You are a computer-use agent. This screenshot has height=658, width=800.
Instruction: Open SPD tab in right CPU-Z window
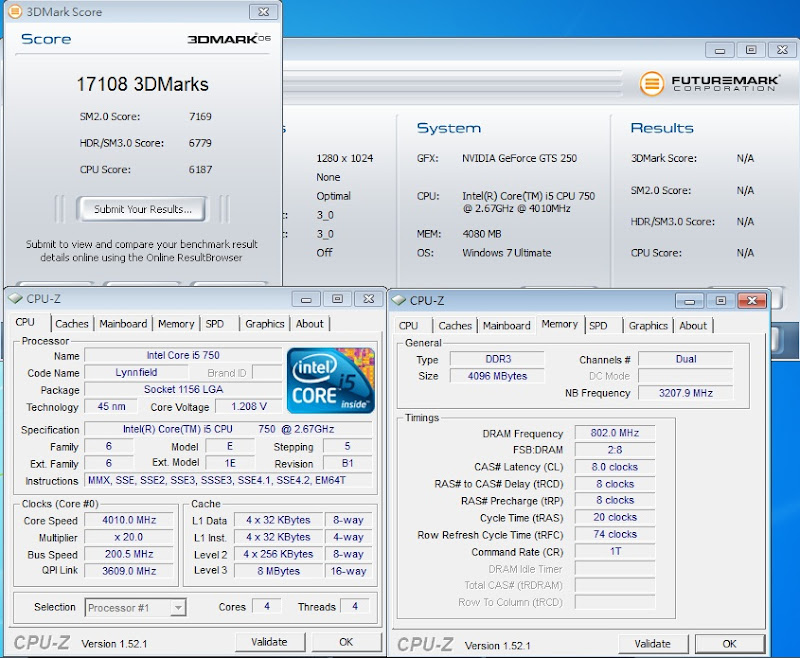(x=598, y=326)
